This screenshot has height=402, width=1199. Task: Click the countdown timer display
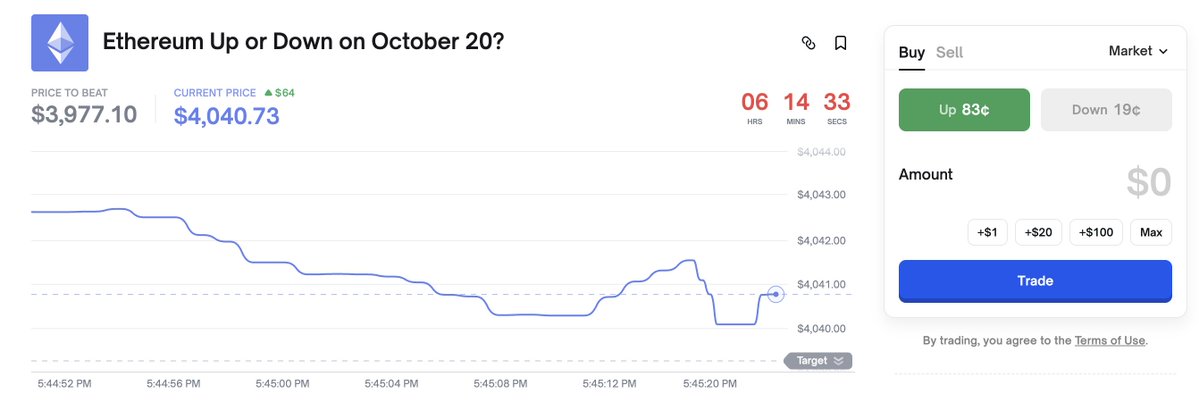pos(796,107)
